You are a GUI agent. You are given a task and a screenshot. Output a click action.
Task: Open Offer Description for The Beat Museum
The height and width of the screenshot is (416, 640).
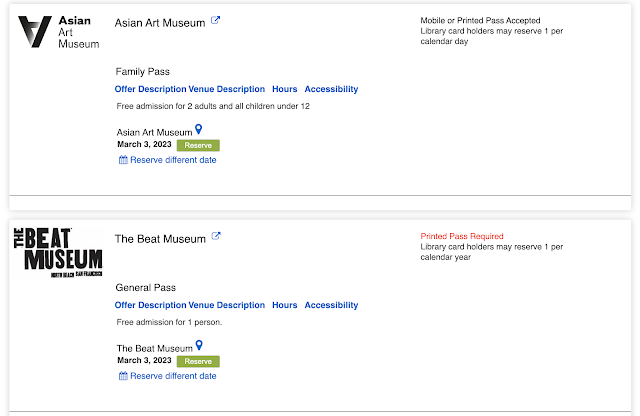(x=150, y=305)
